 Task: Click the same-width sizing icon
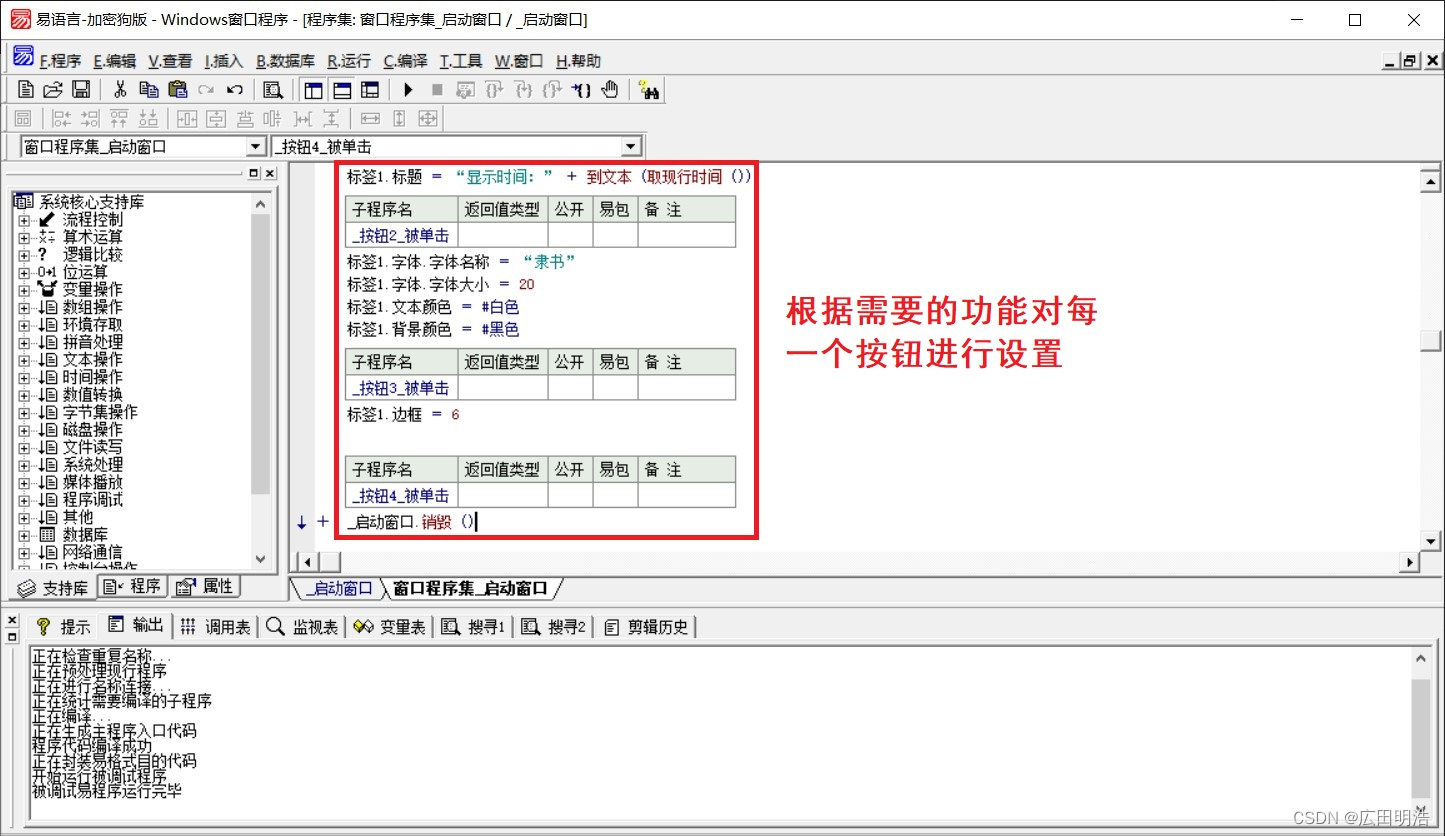click(370, 119)
